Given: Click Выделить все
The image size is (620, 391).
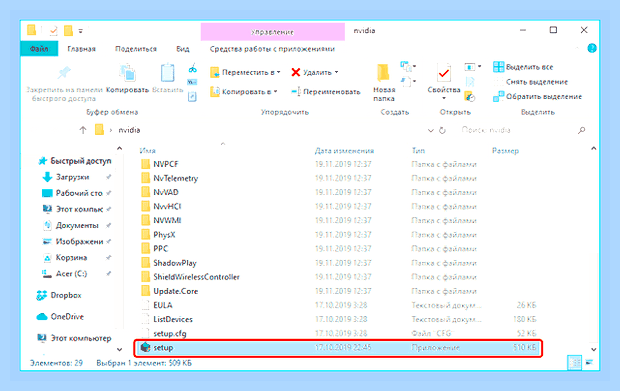Looking at the screenshot, I should click(523, 67).
